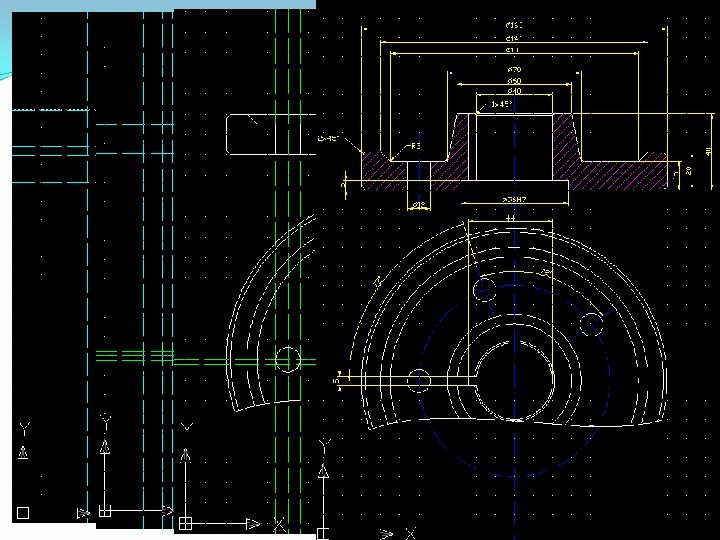
Task: Select the vertical 40 height dimension text
Action: (709, 151)
